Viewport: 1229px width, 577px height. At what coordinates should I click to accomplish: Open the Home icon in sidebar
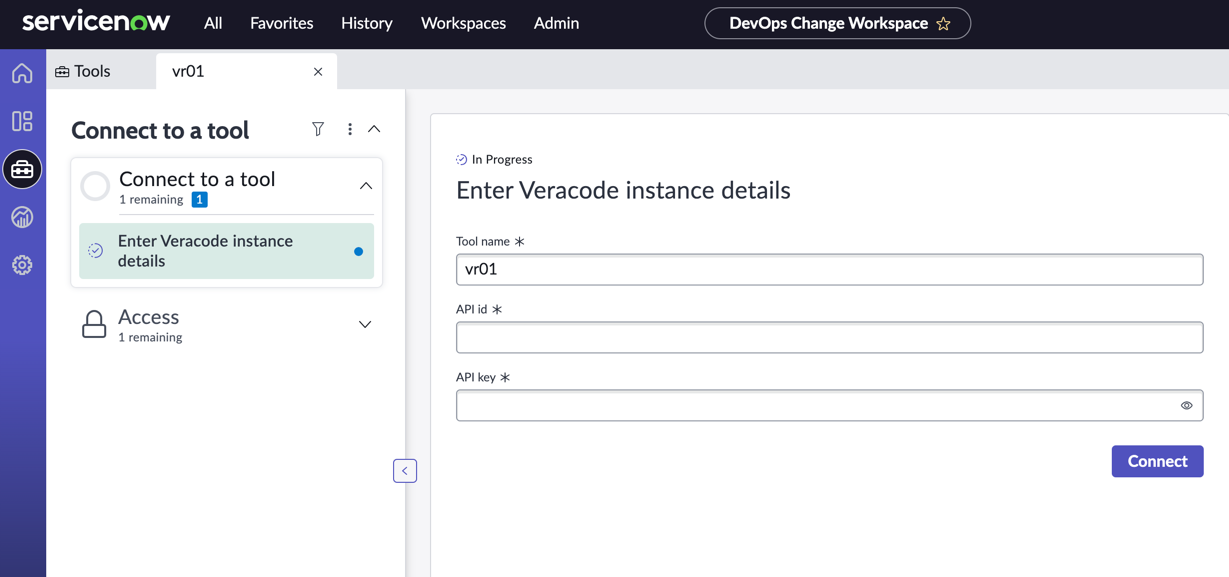[22, 73]
